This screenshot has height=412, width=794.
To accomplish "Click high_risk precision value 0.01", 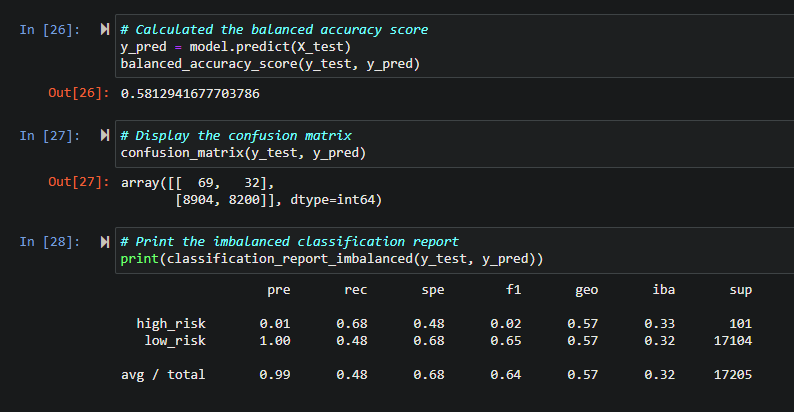I will point(275,324).
